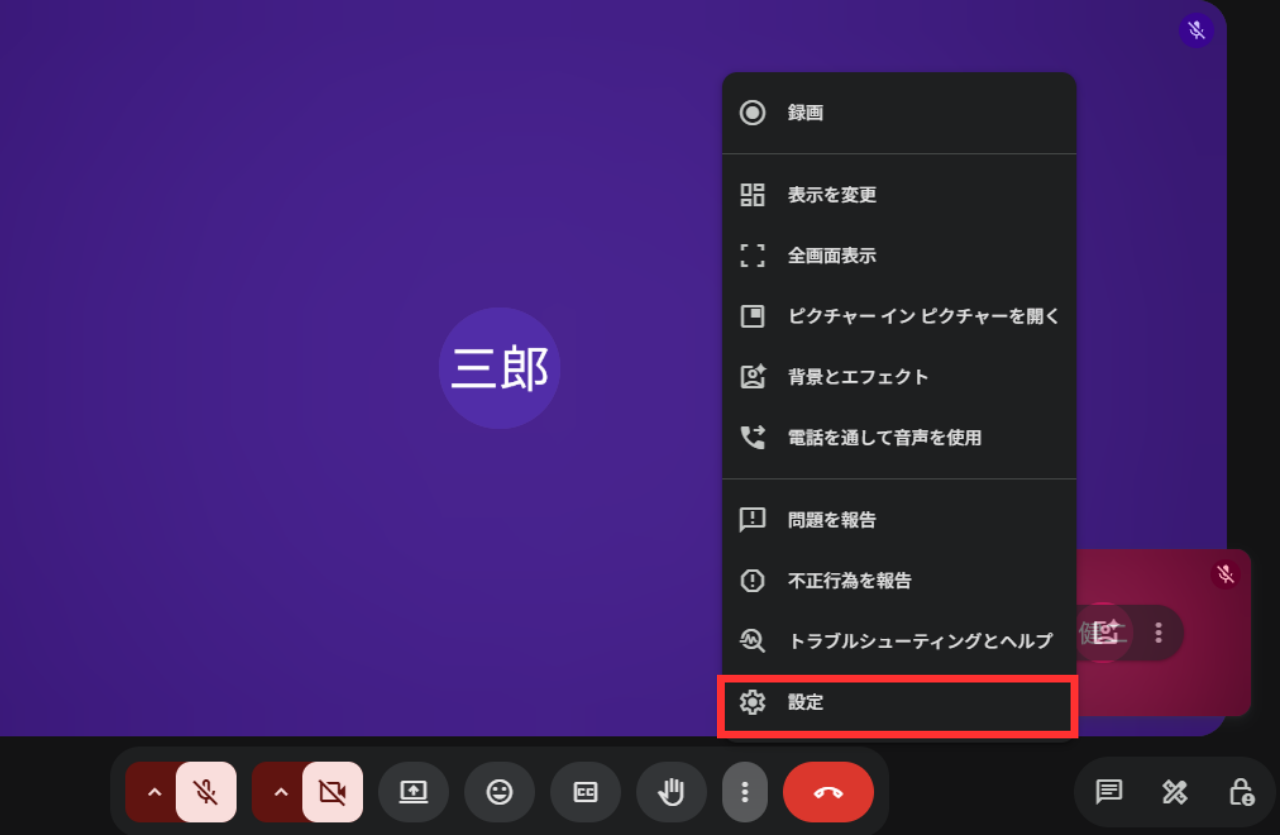Open 背景とエフェクト menu item

(x=899, y=377)
